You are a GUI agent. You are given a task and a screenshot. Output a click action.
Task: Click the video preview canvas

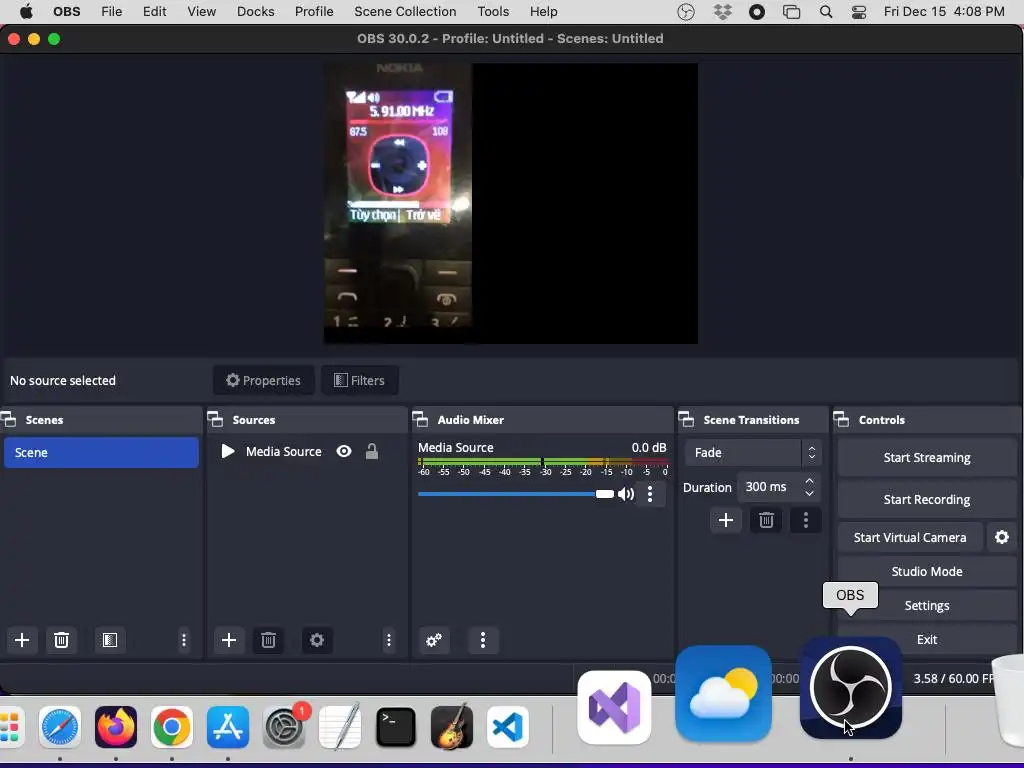coord(511,203)
